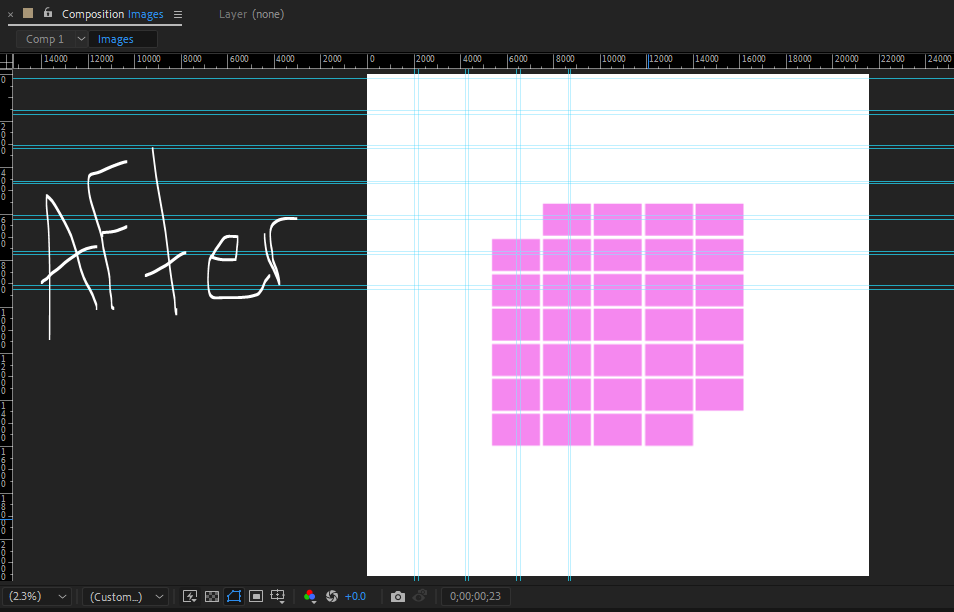Toggle the transparency grid

[211, 596]
